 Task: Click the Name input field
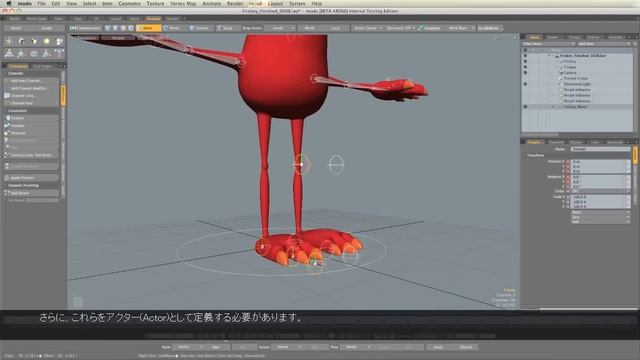pyautogui.click(x=600, y=149)
